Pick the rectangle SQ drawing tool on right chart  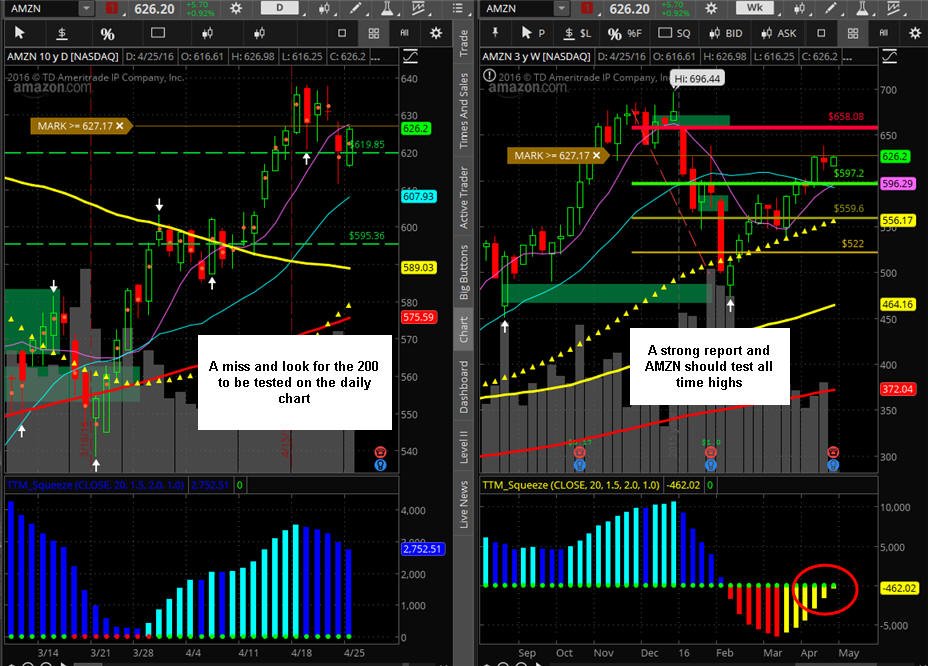pos(675,33)
